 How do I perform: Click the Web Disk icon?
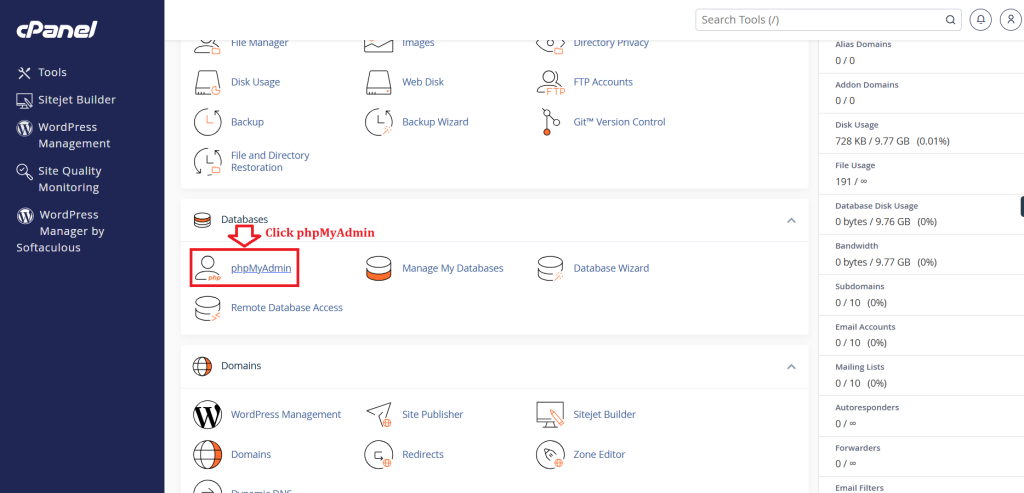[379, 82]
